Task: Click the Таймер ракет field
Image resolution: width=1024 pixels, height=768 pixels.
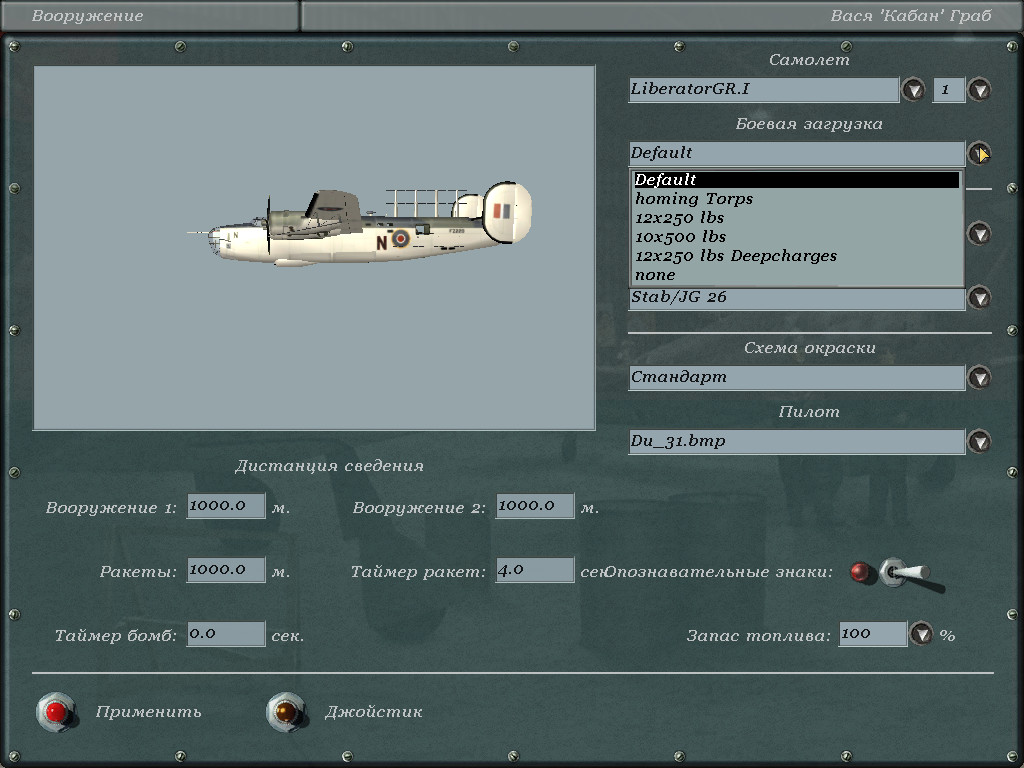Action: [x=535, y=570]
